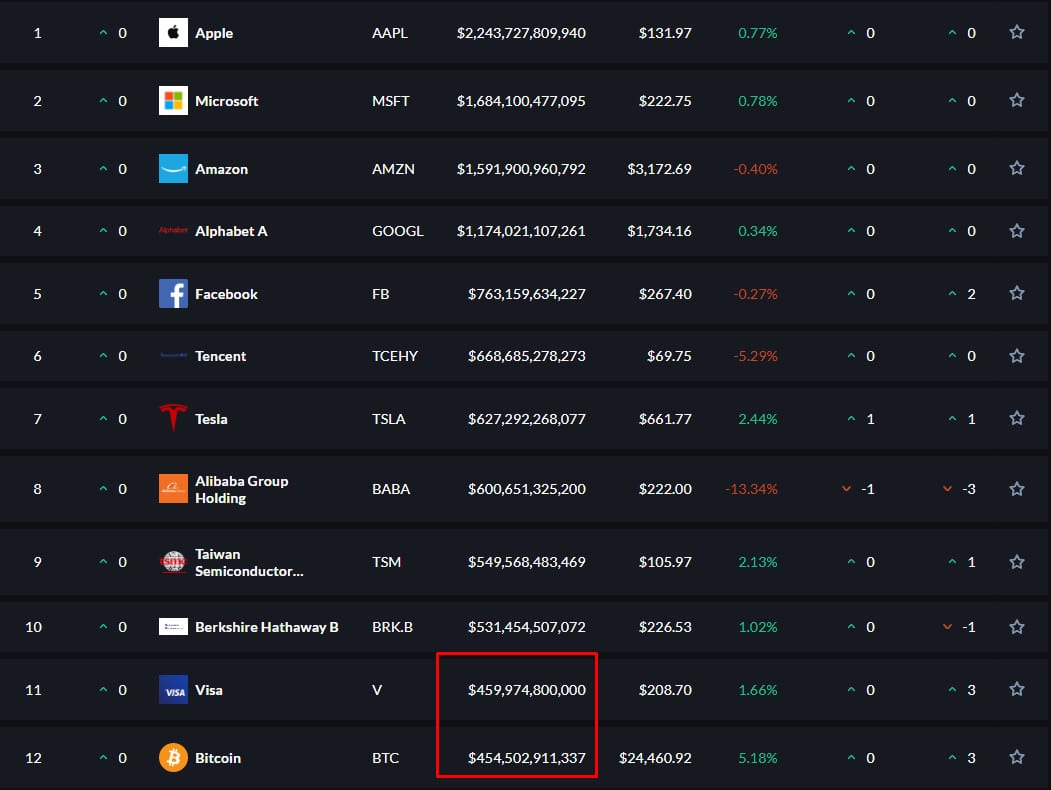Screen dimensions: 1051x790
Task: Click the Taiwan Semiconductor logo icon
Action: [173, 562]
